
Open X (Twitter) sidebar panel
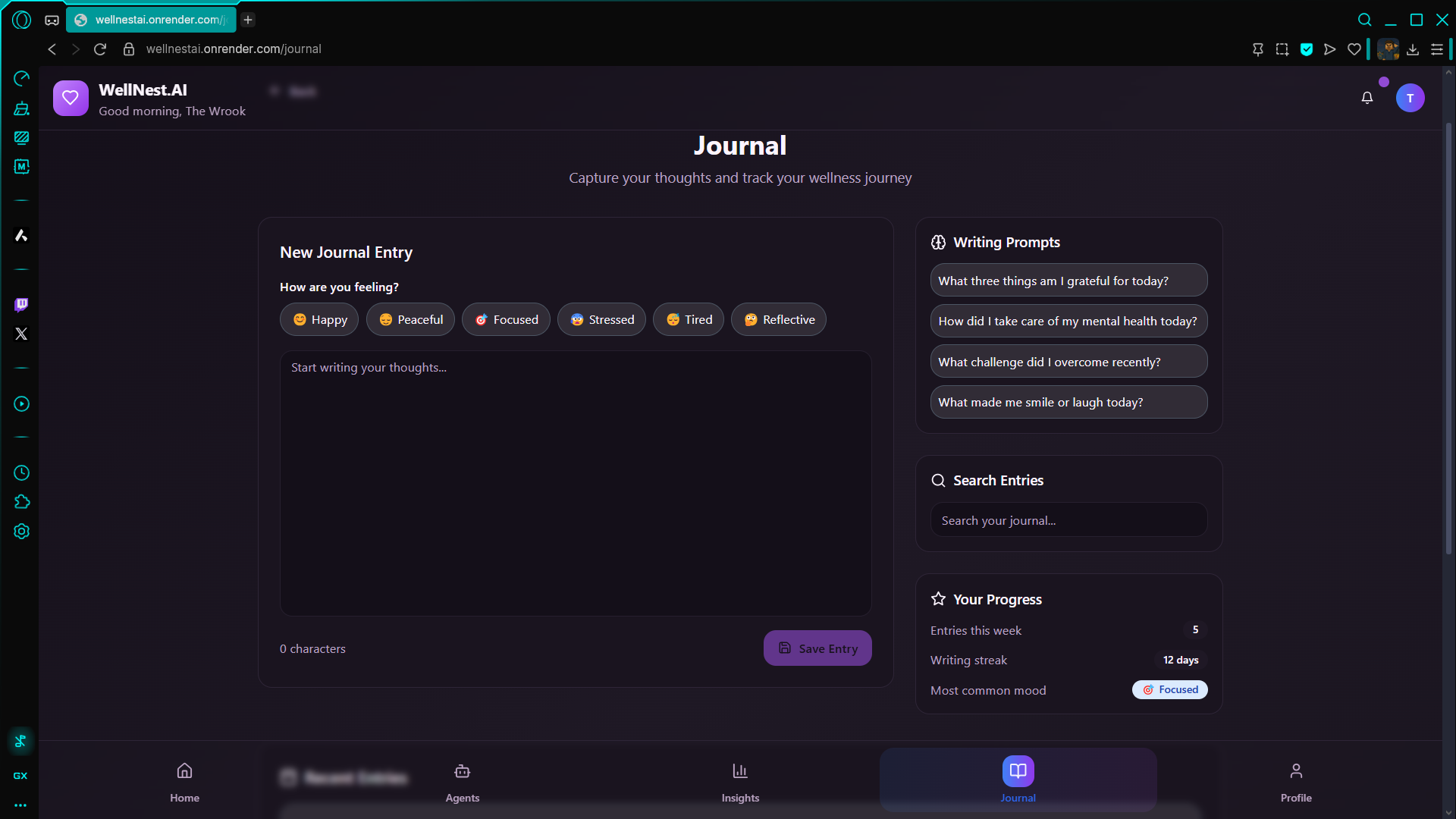pyautogui.click(x=21, y=334)
